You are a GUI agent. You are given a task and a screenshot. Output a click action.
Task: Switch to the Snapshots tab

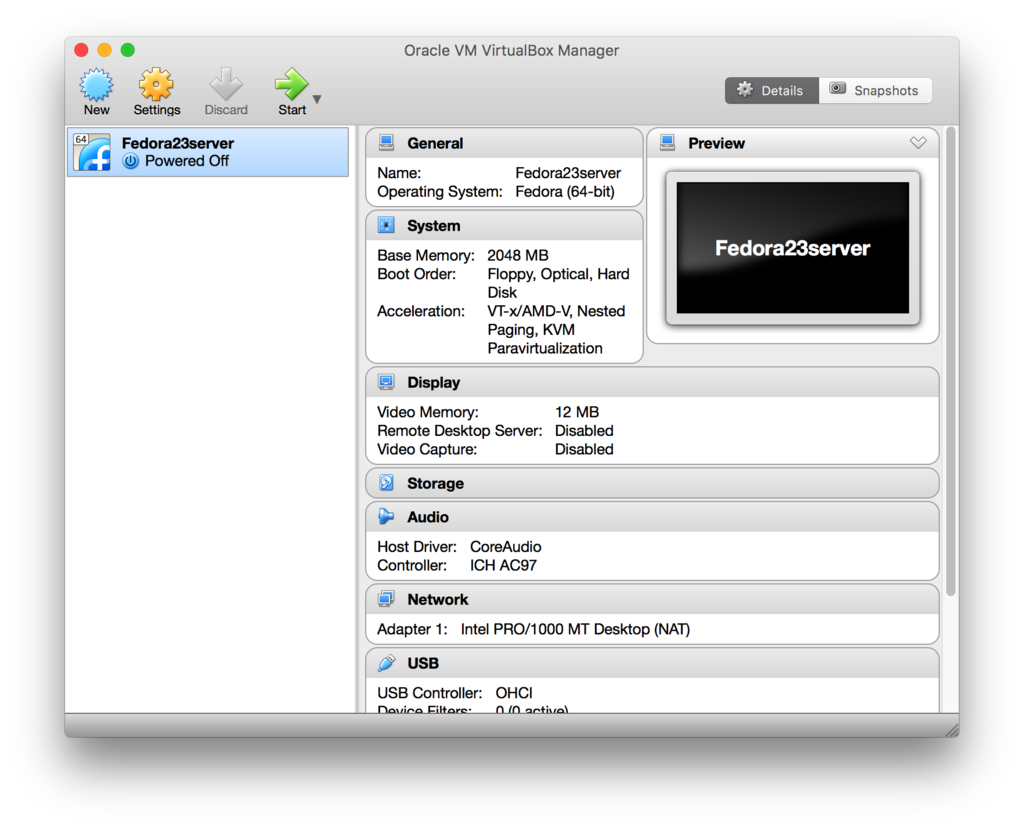pyautogui.click(x=875, y=90)
